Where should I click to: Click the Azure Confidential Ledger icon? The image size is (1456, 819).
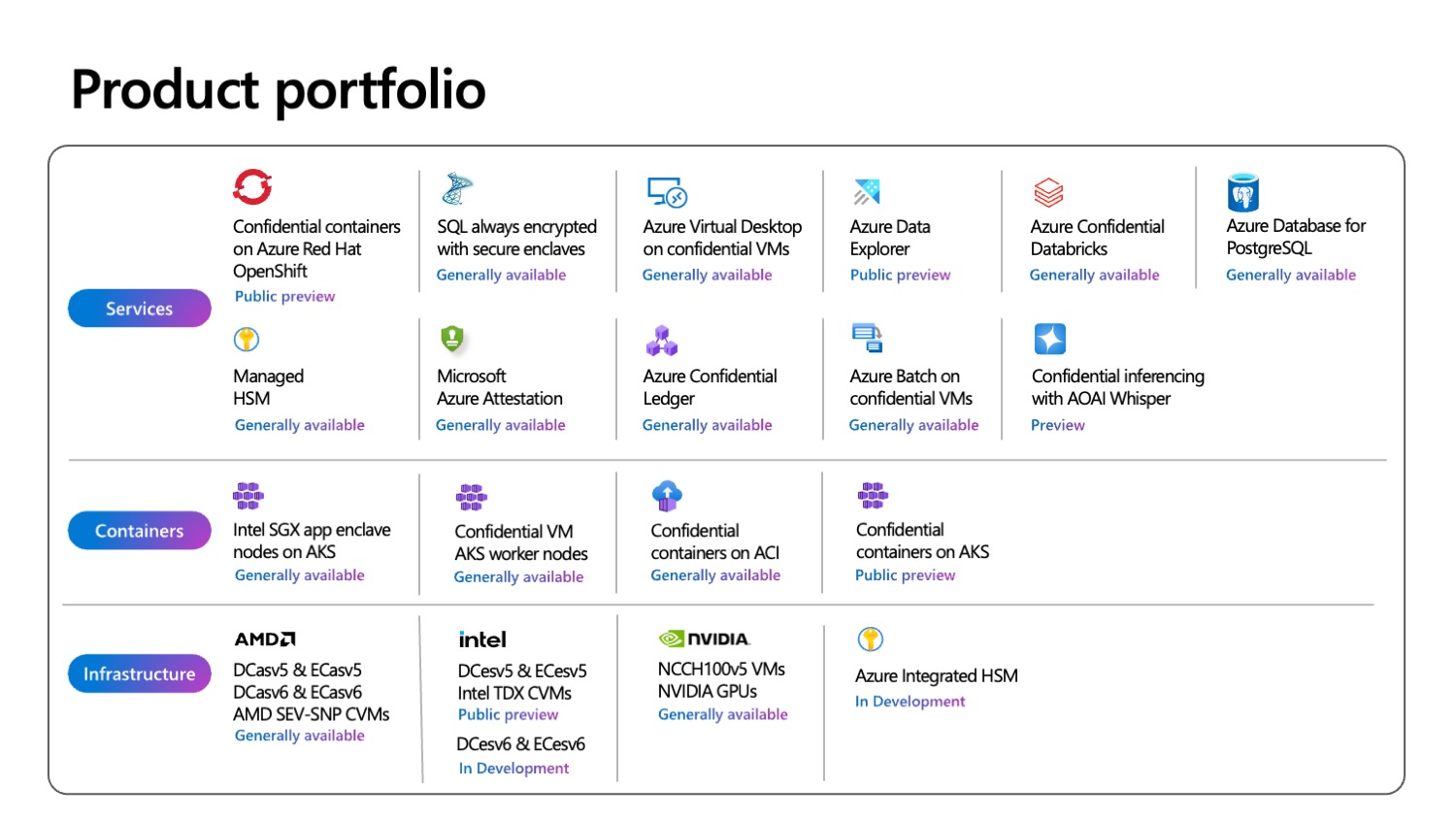[x=662, y=341]
